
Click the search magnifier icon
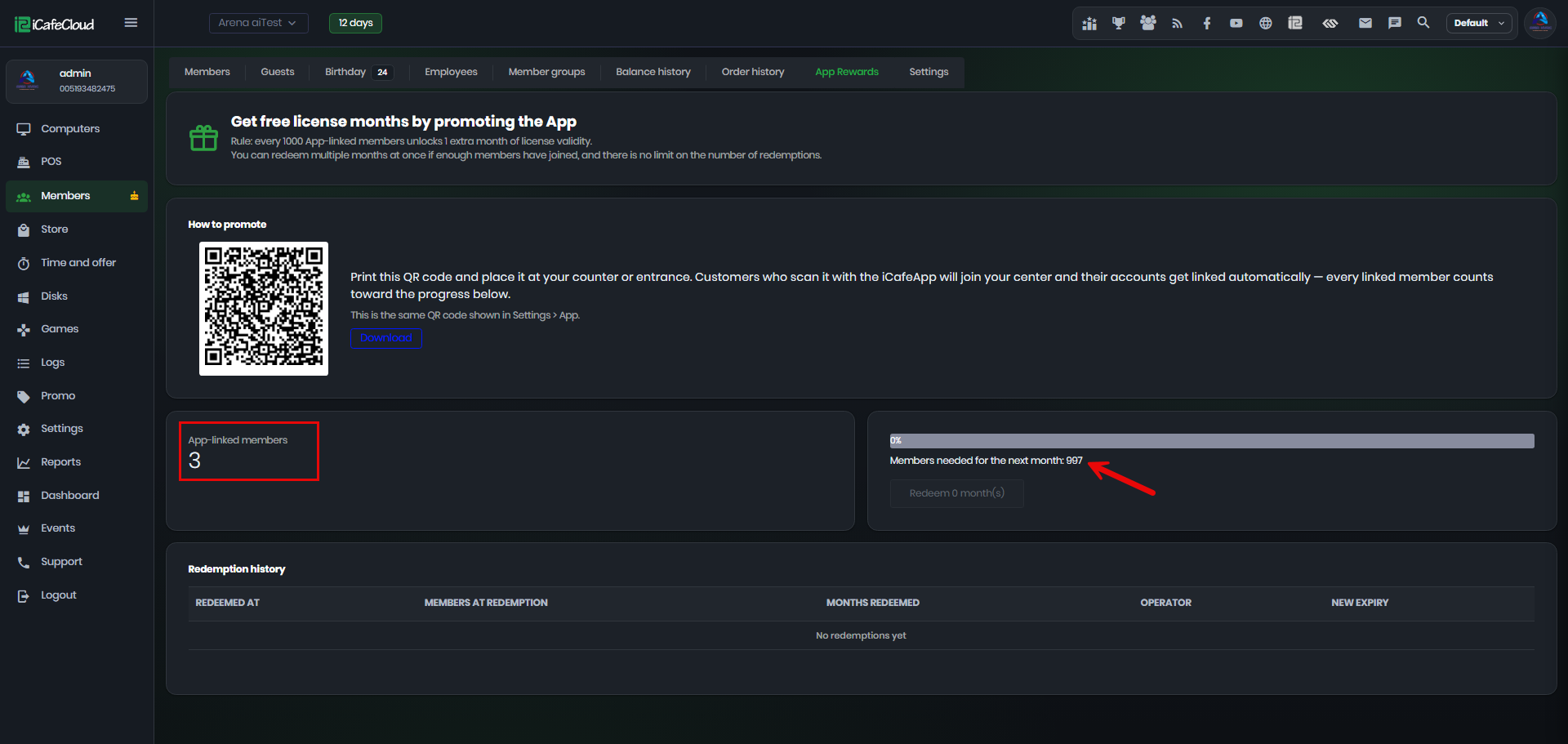(1423, 23)
